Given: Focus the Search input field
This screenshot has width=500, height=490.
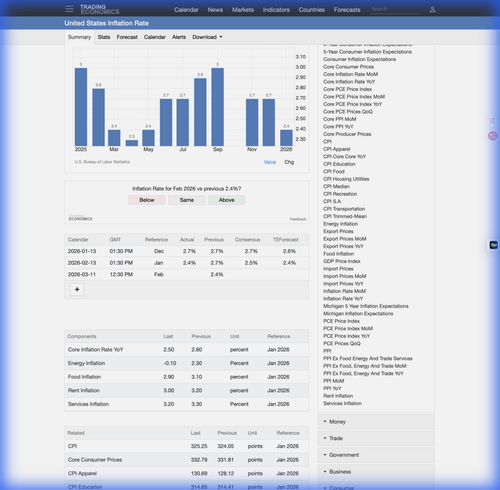Looking at the screenshot, I should point(395,9).
